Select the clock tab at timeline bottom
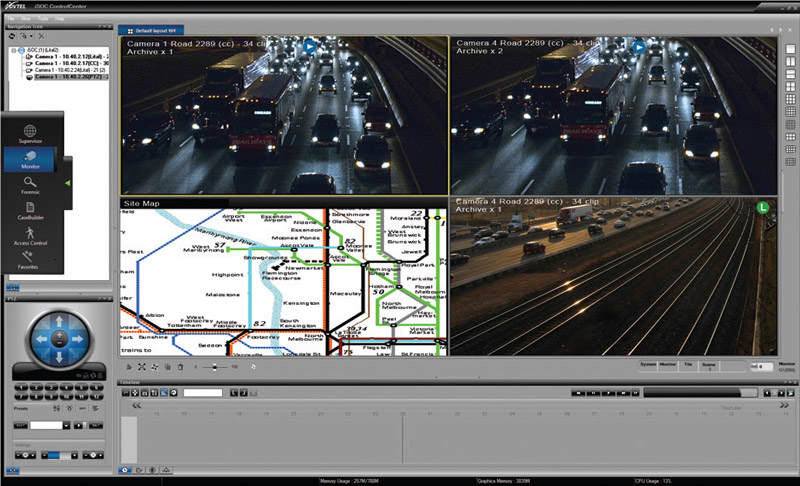This screenshot has height=486, width=800. coord(125,470)
